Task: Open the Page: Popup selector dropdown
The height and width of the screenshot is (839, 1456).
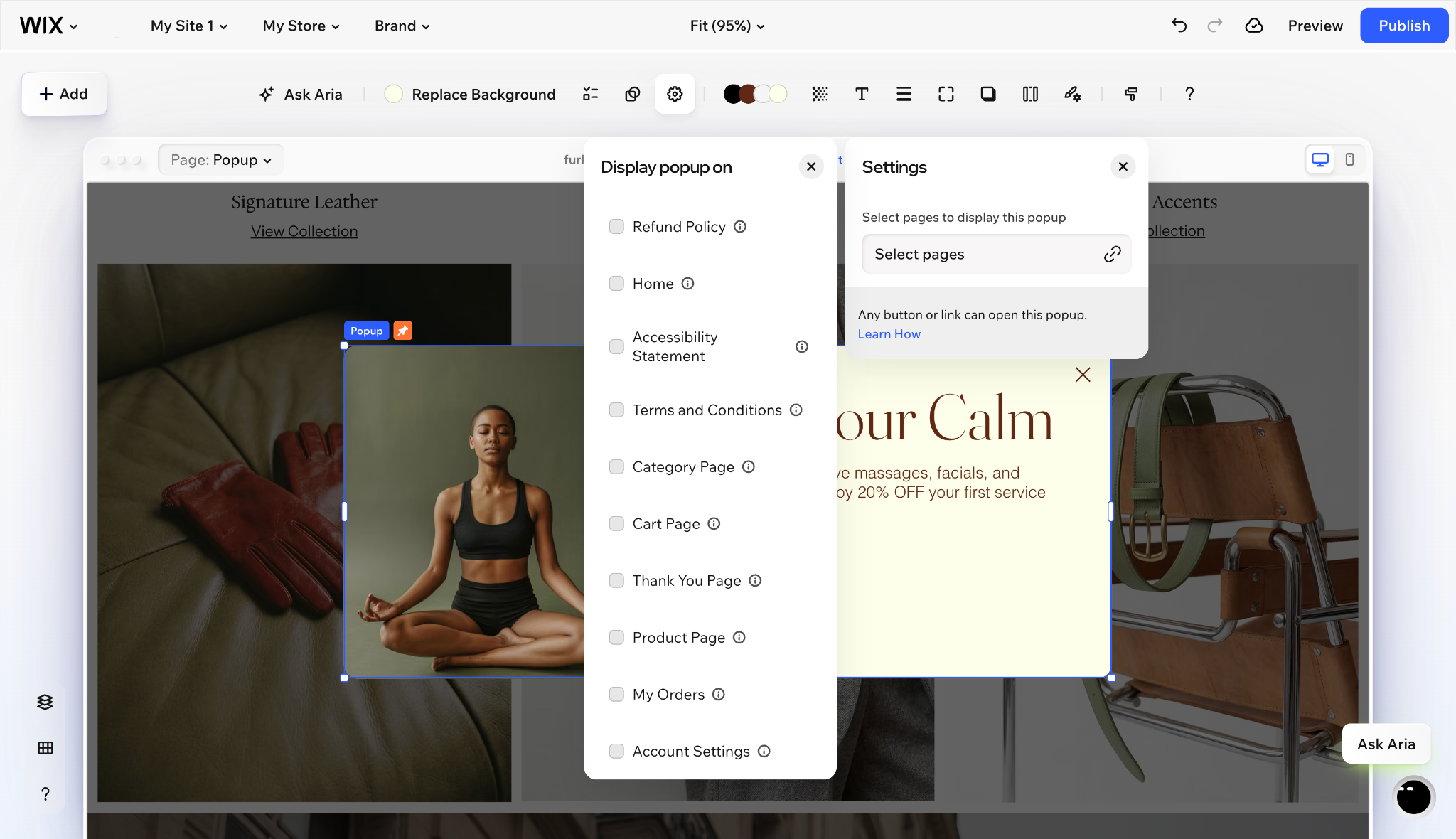Action: [221, 159]
